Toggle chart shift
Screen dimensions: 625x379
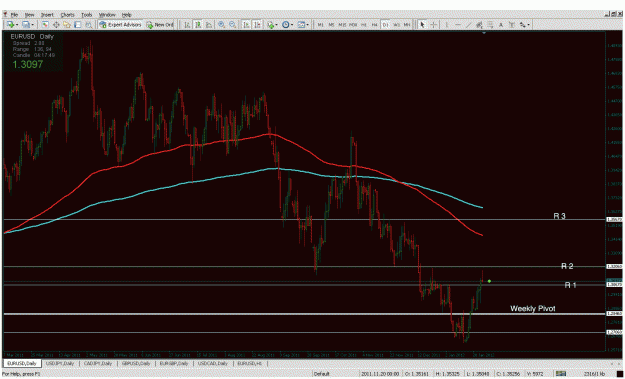pyautogui.click(x=257, y=25)
